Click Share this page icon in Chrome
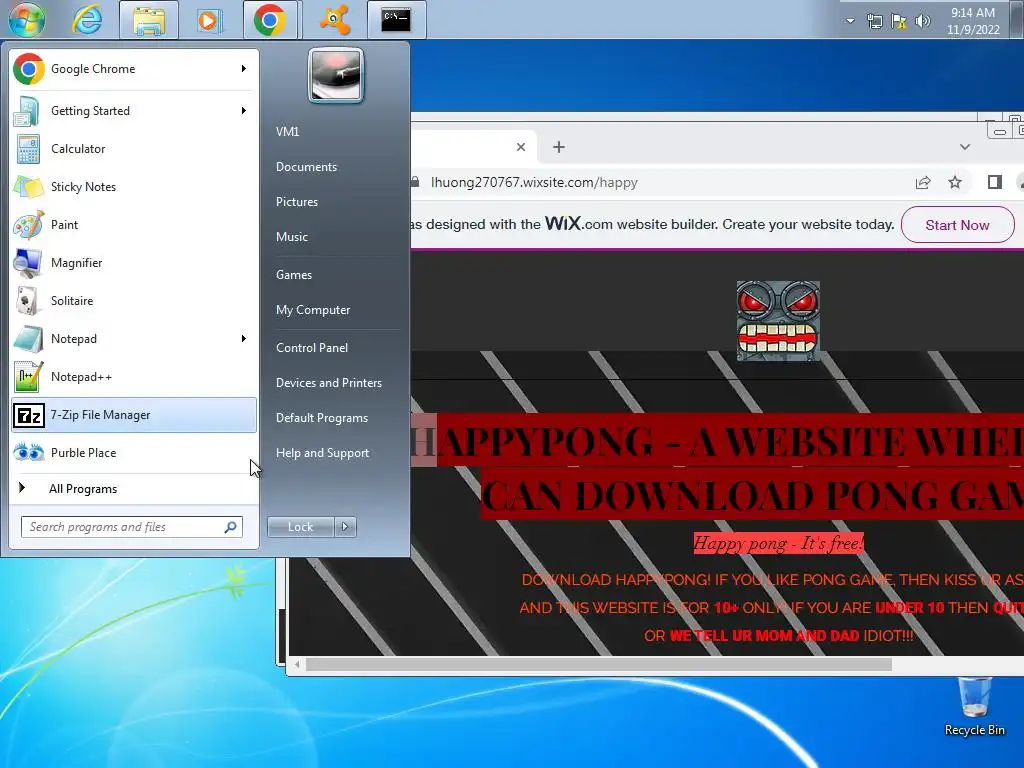Screen dimensions: 1024x768 click(923, 182)
